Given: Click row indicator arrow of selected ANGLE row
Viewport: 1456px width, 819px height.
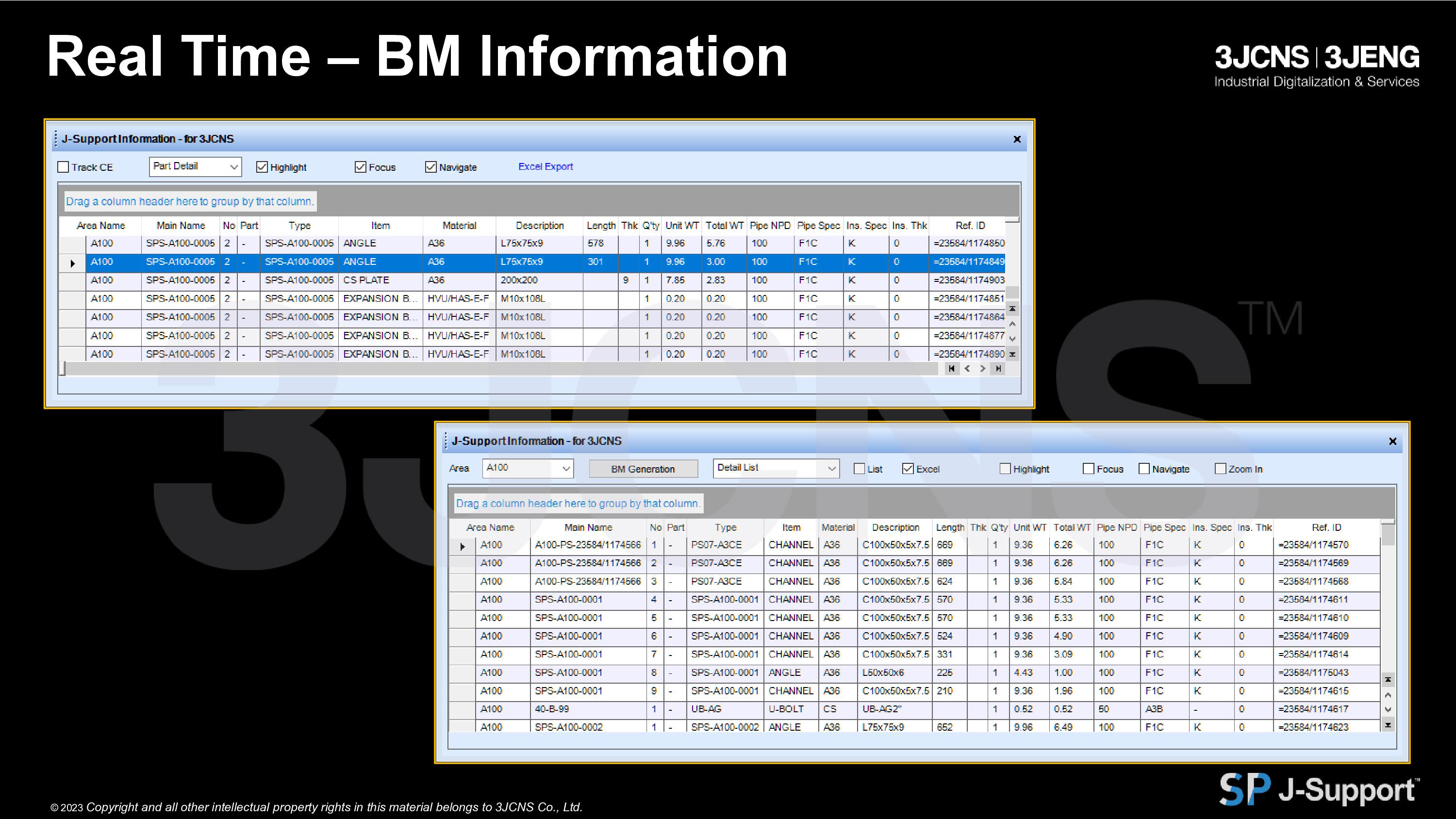Looking at the screenshot, I should click(73, 263).
